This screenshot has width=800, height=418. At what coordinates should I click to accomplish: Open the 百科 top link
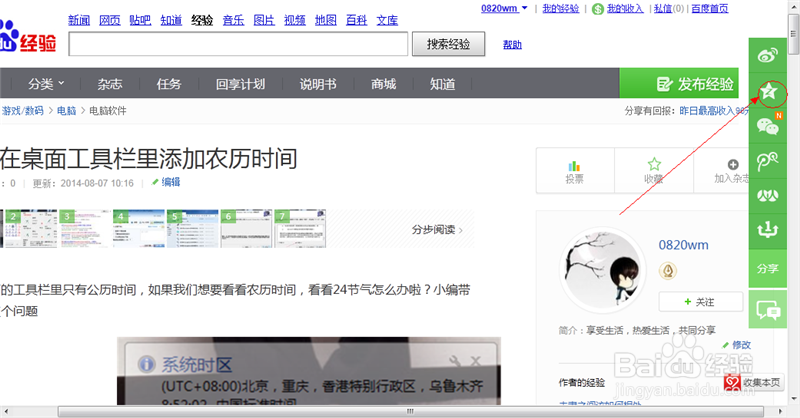[356, 20]
